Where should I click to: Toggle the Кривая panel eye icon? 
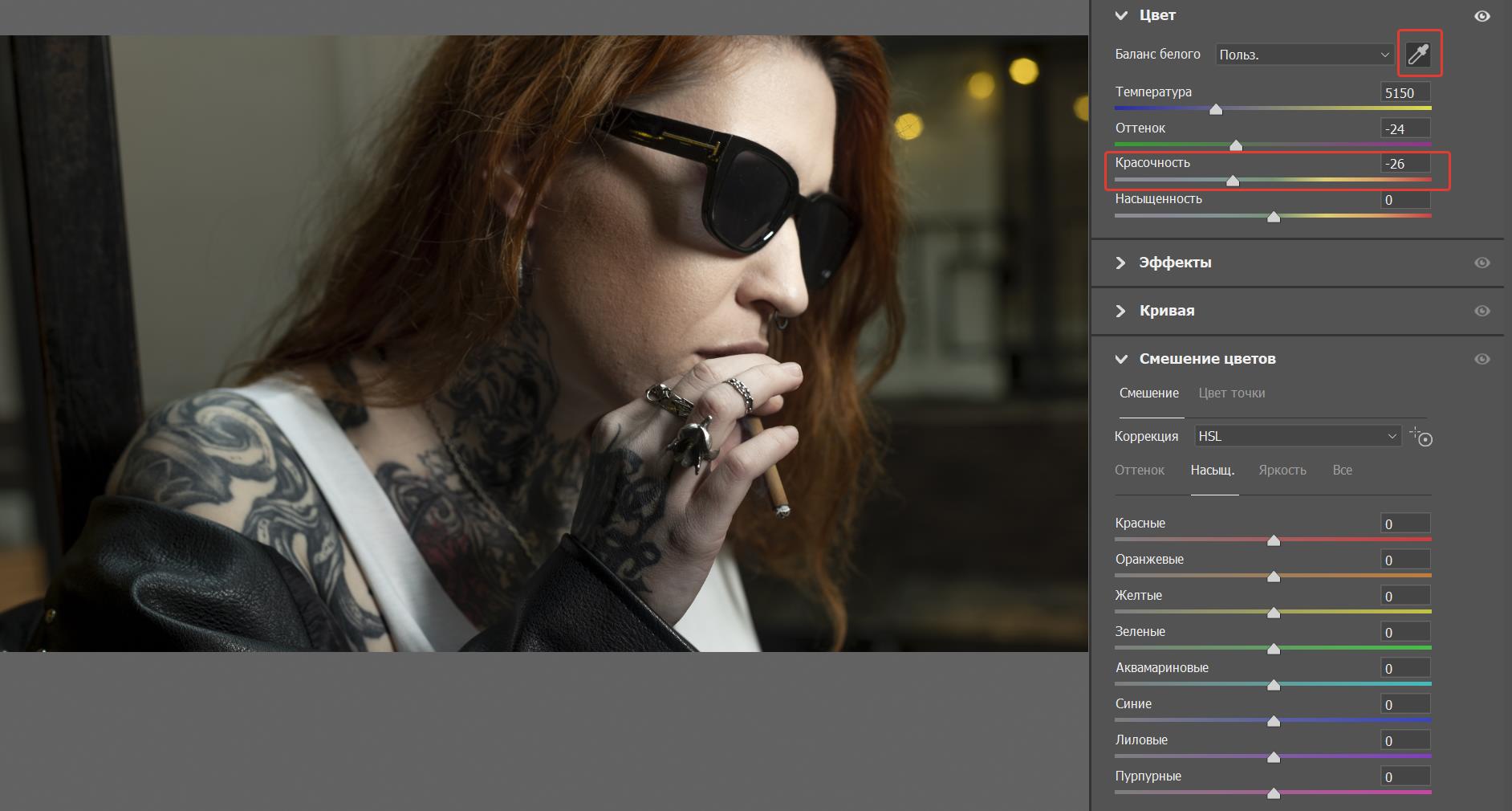[x=1482, y=311]
